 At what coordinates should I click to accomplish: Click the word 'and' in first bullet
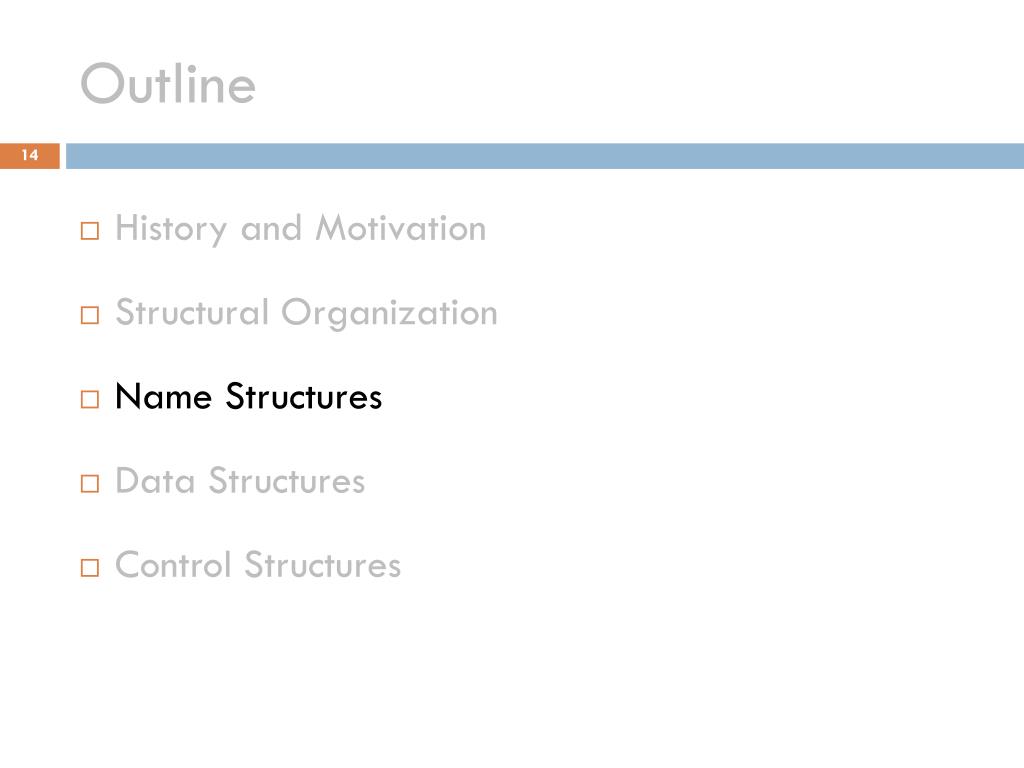coord(271,229)
